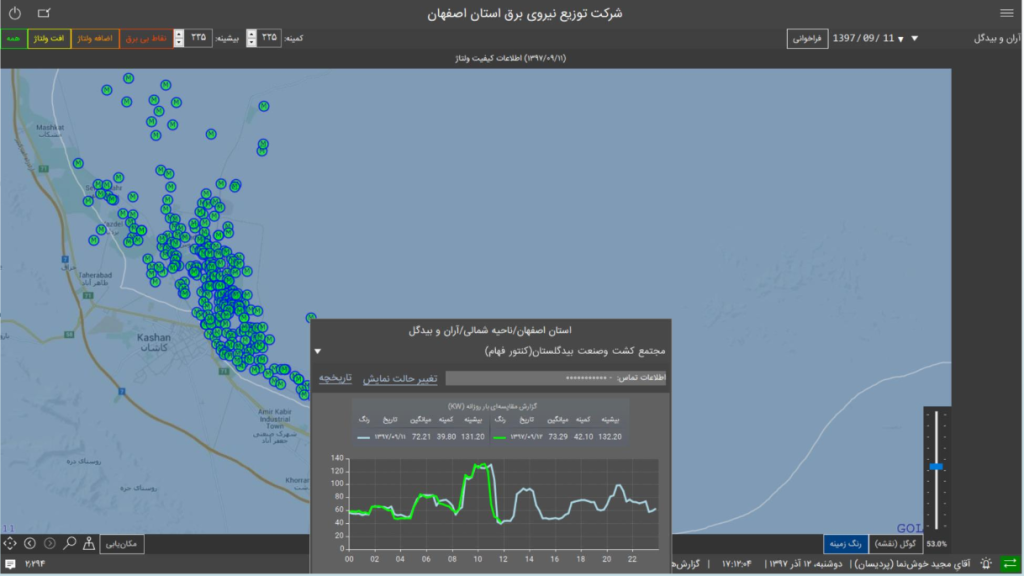Click the magnifier search icon on map toolbar
Screen dimensions: 1024x576
tap(70, 543)
